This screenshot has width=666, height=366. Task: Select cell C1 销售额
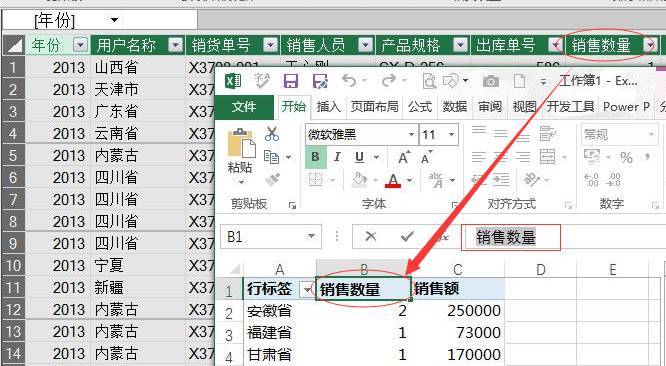click(x=458, y=289)
